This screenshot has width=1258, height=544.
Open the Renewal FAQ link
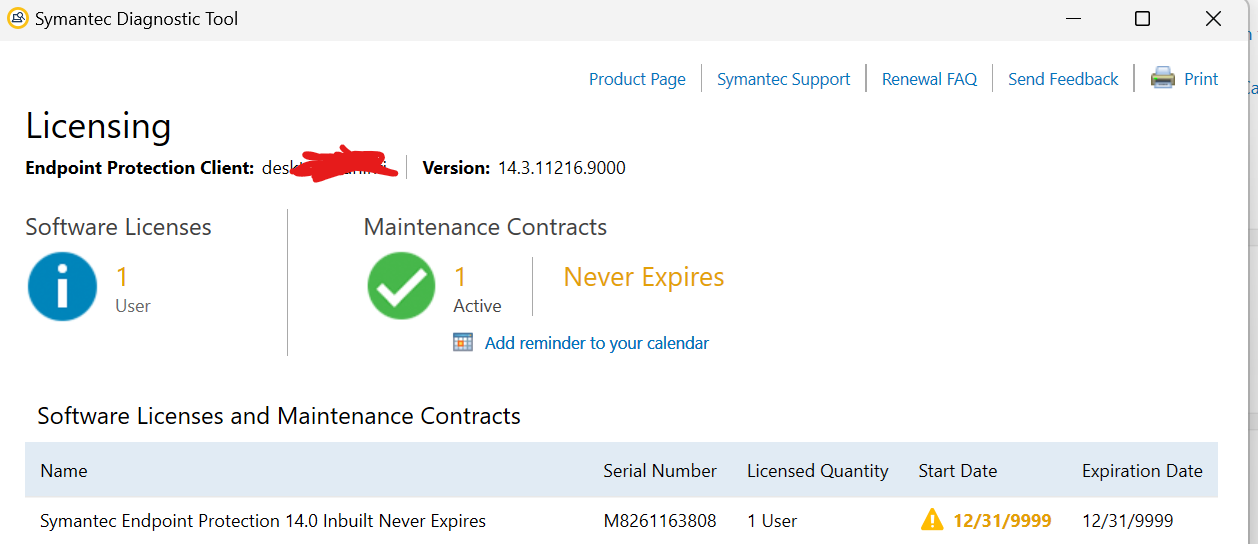pos(929,79)
